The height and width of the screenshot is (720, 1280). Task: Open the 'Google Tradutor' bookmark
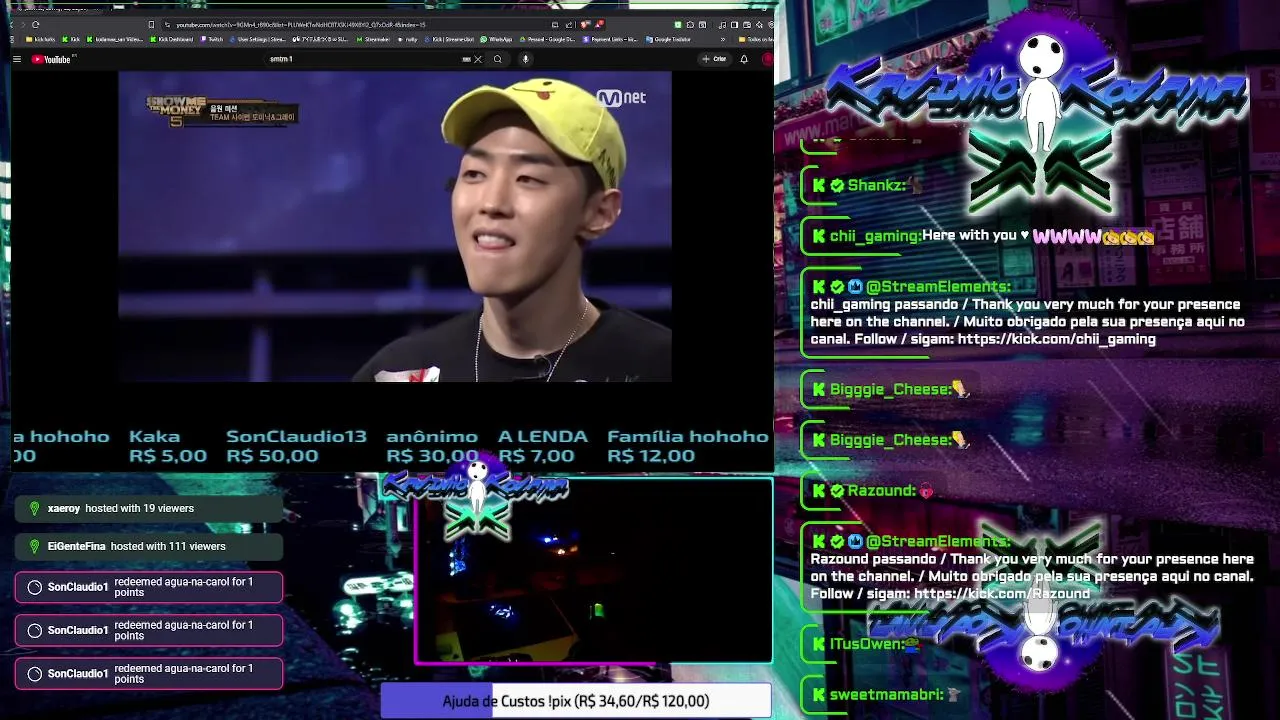[668, 39]
